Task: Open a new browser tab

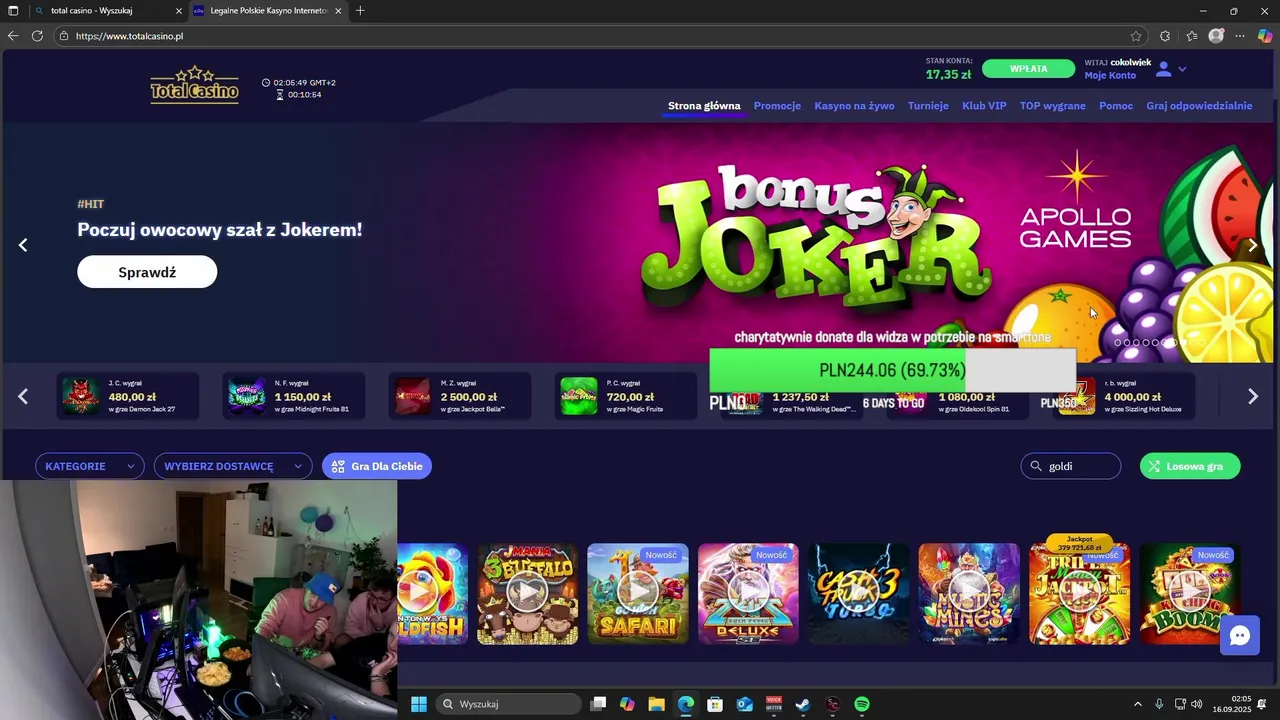Action: coord(360,11)
